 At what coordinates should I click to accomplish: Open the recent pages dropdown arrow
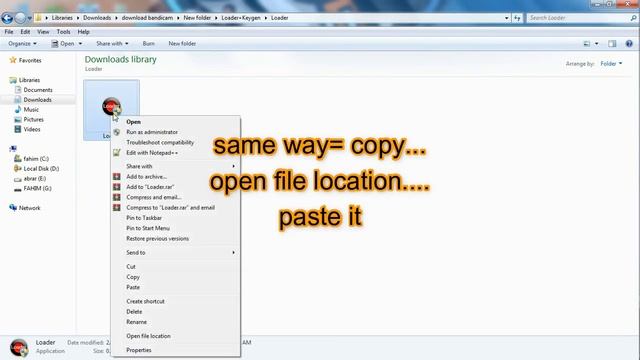click(x=29, y=18)
